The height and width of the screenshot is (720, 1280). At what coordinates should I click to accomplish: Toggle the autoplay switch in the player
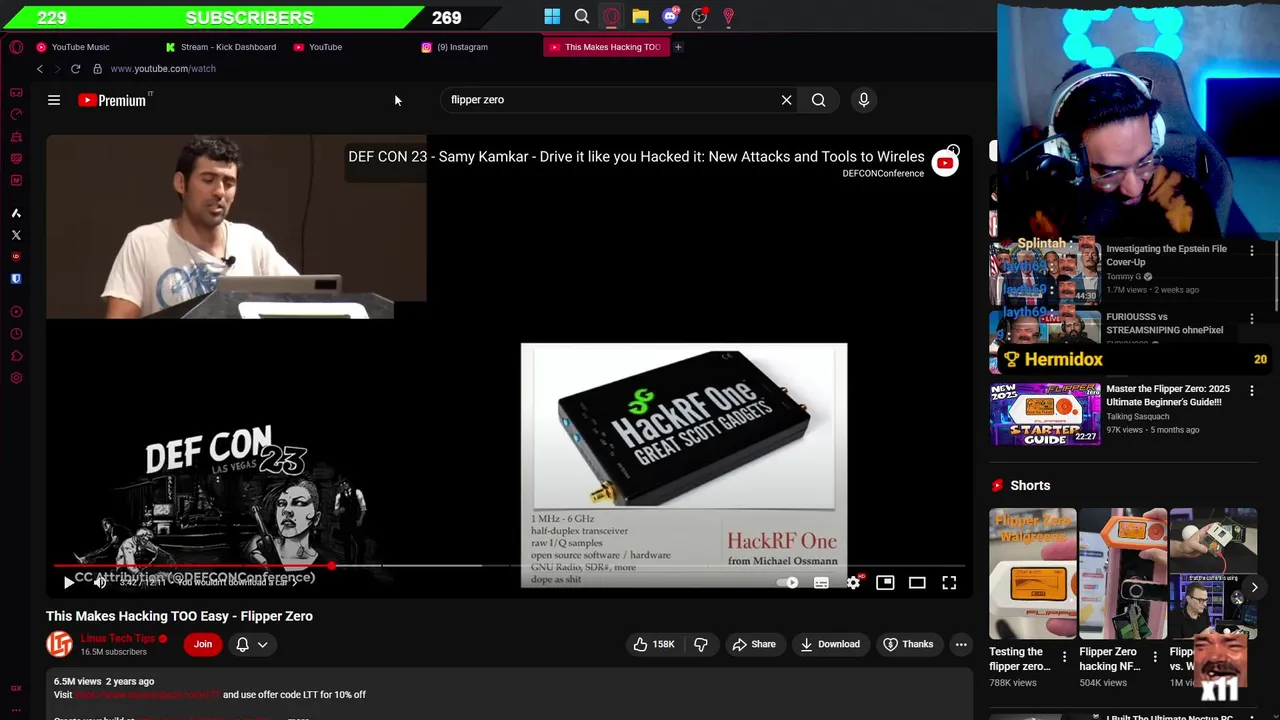(x=789, y=582)
